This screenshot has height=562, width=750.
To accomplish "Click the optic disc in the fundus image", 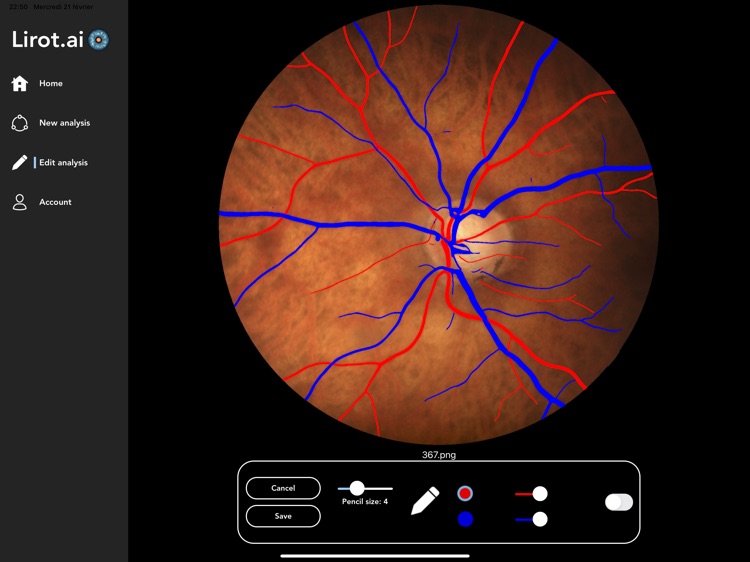I will [471, 237].
